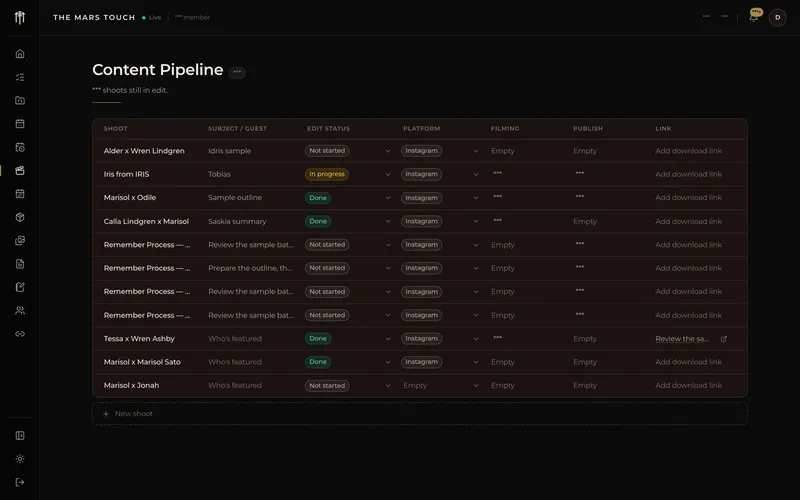This screenshot has width=800, height=500.
Task: Click The Mars Touch logo icon
Action: (x=20, y=17)
